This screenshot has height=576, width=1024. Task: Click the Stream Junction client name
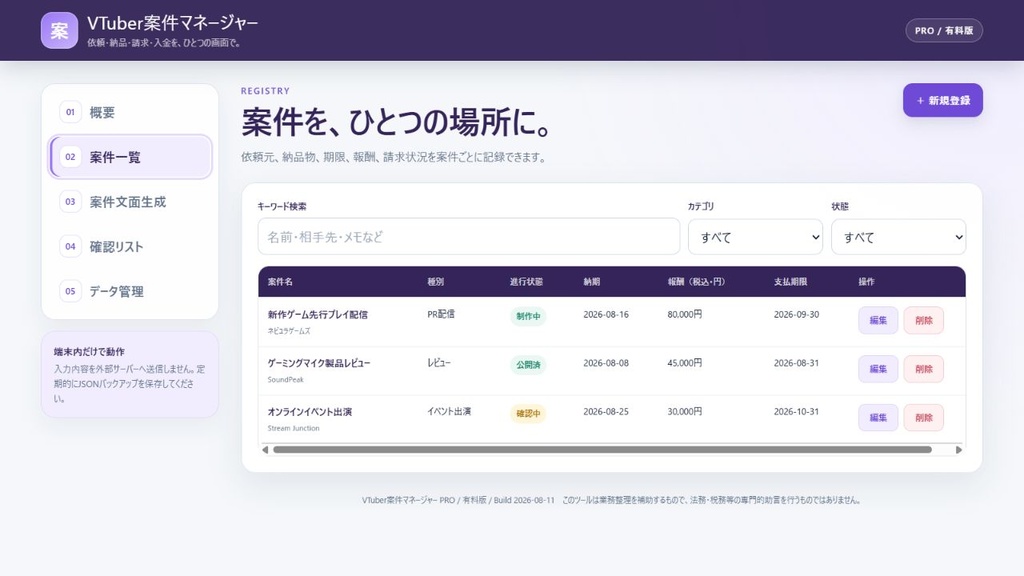pyautogui.click(x=293, y=428)
